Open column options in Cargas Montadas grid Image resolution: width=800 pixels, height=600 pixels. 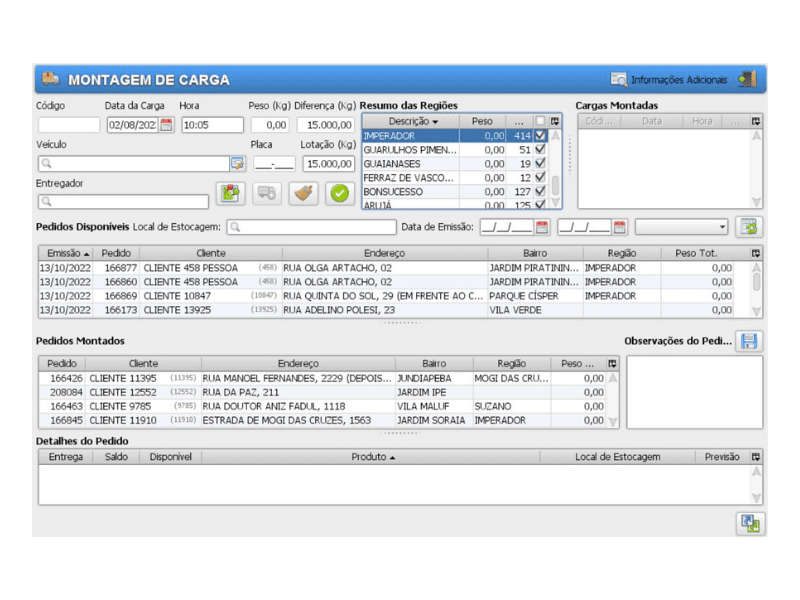pyautogui.click(x=756, y=121)
